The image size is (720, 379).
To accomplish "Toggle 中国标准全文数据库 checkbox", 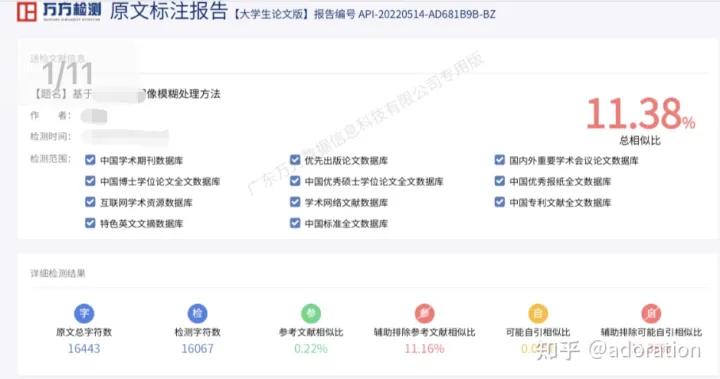I will [295, 223].
